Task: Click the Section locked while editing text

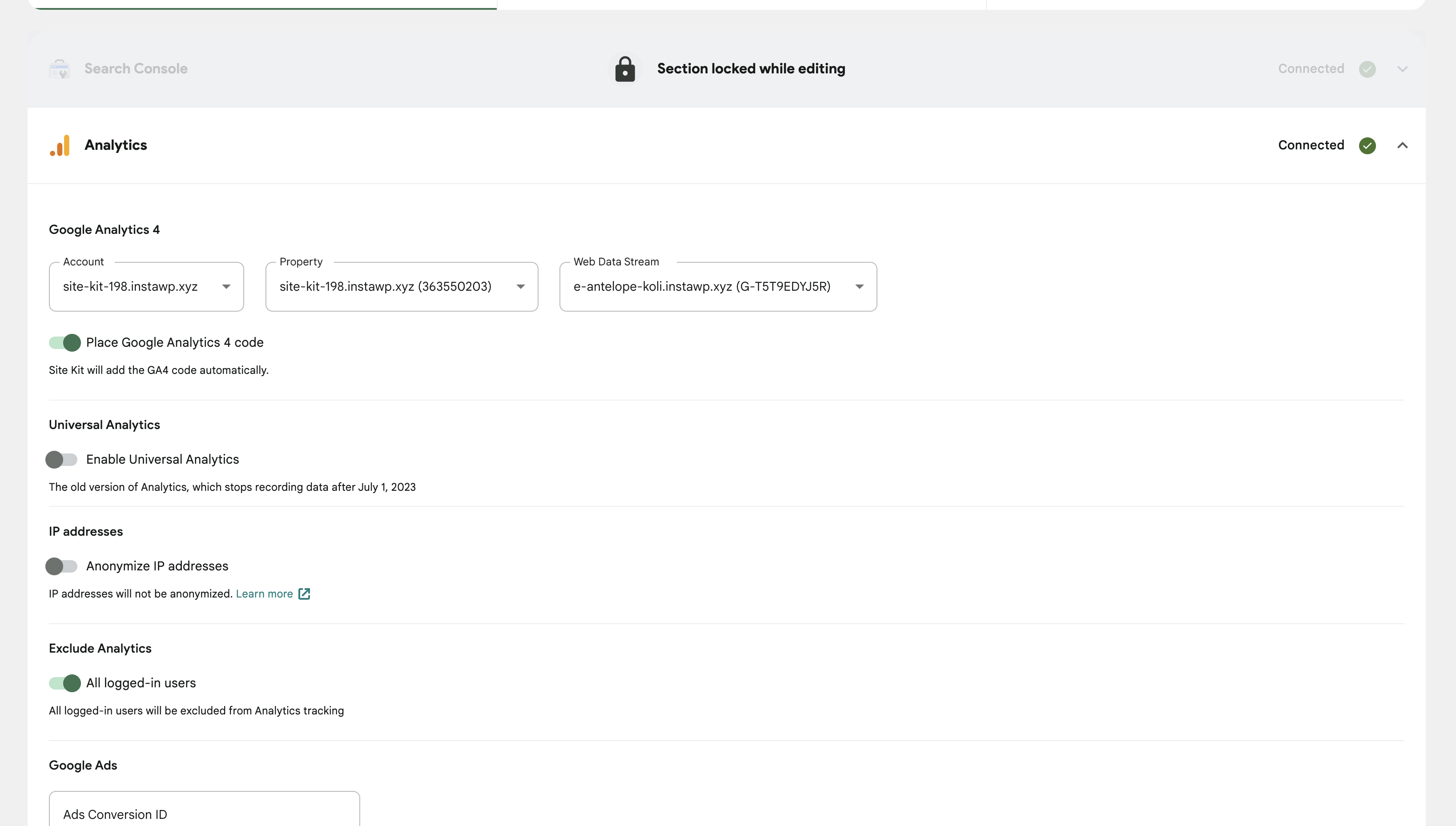Action: click(751, 68)
